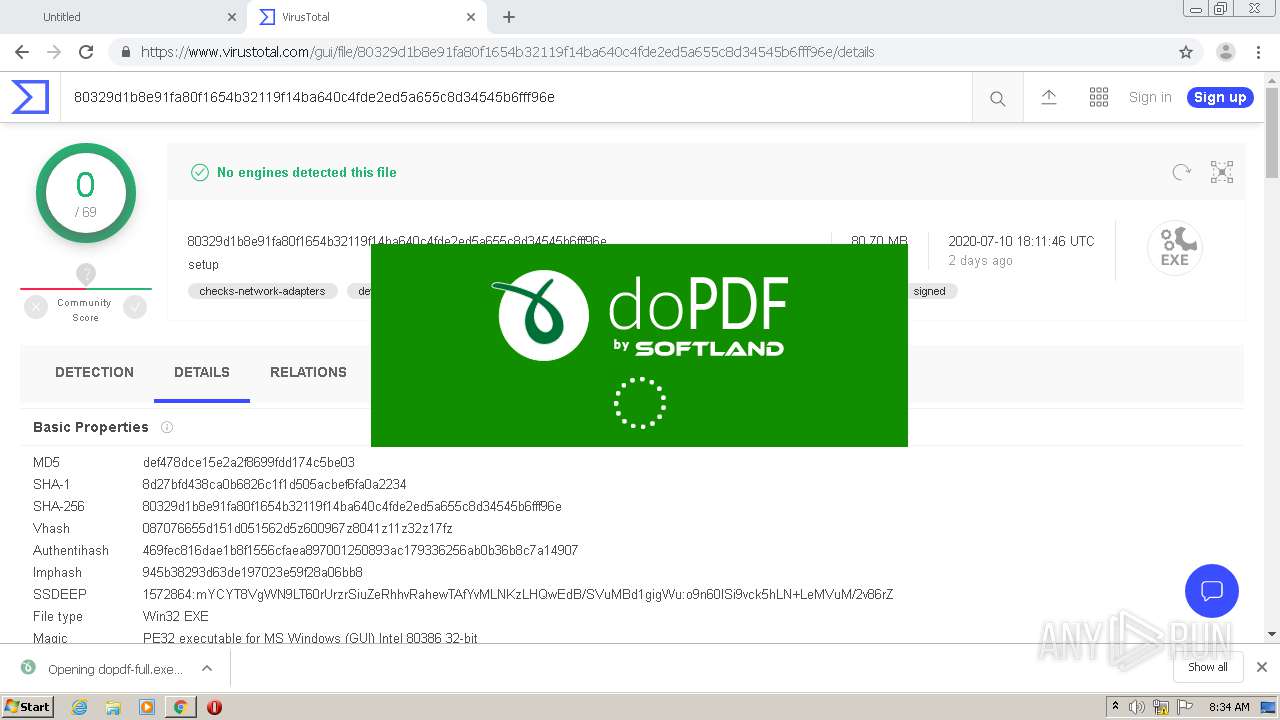
Task: Click the EXE file type icon
Action: tap(1175, 248)
